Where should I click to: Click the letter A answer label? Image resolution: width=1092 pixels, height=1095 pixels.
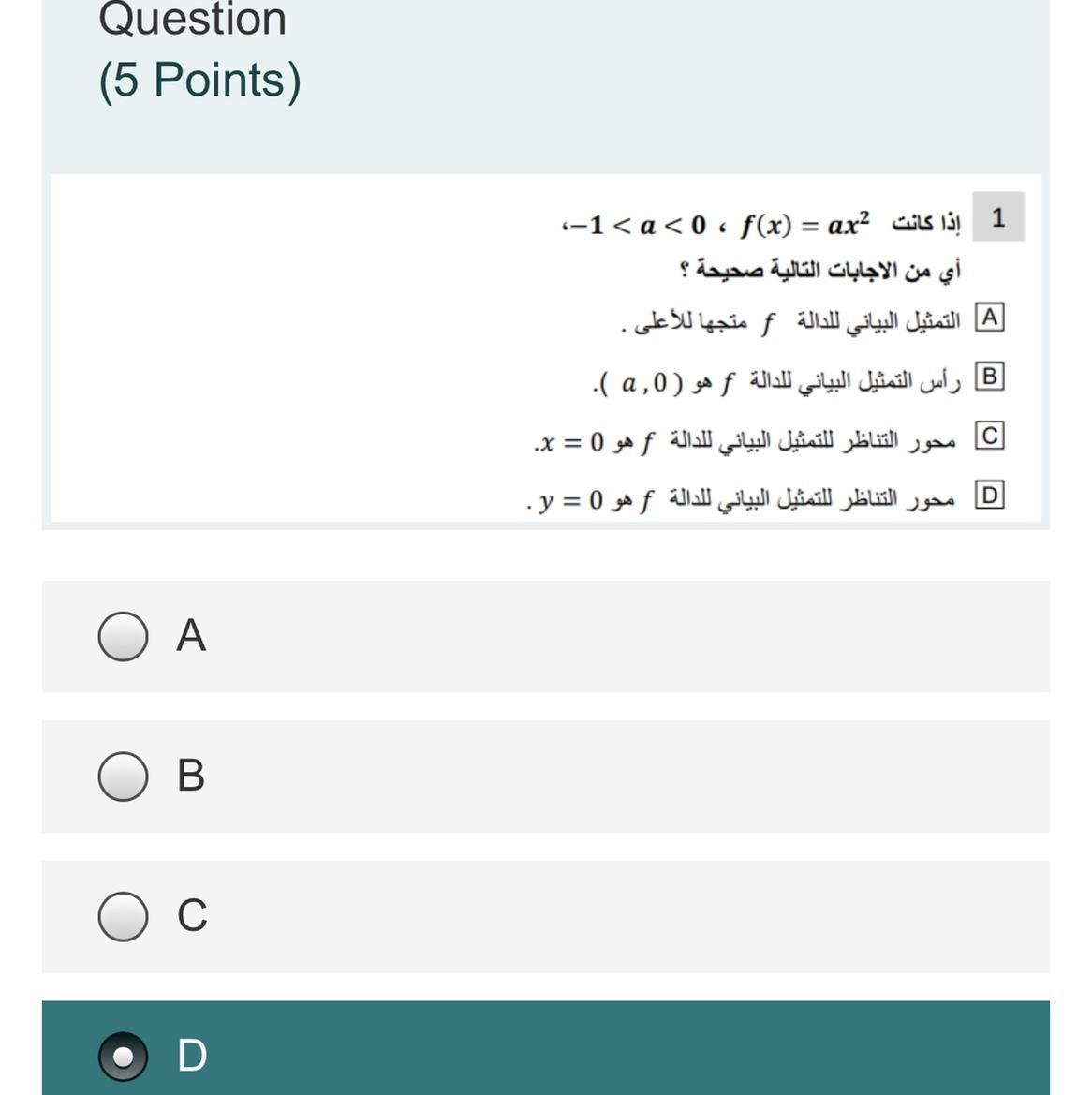(191, 636)
